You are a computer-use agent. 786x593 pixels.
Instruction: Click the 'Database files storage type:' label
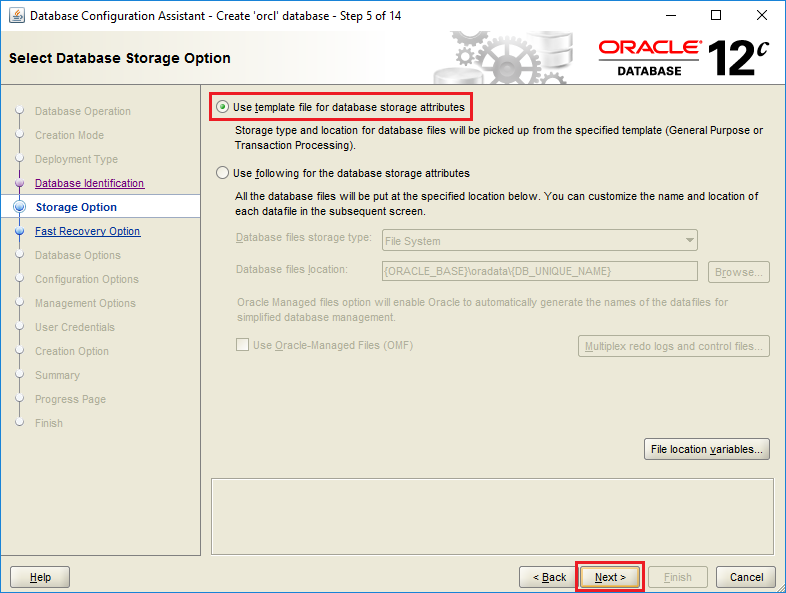pos(304,237)
